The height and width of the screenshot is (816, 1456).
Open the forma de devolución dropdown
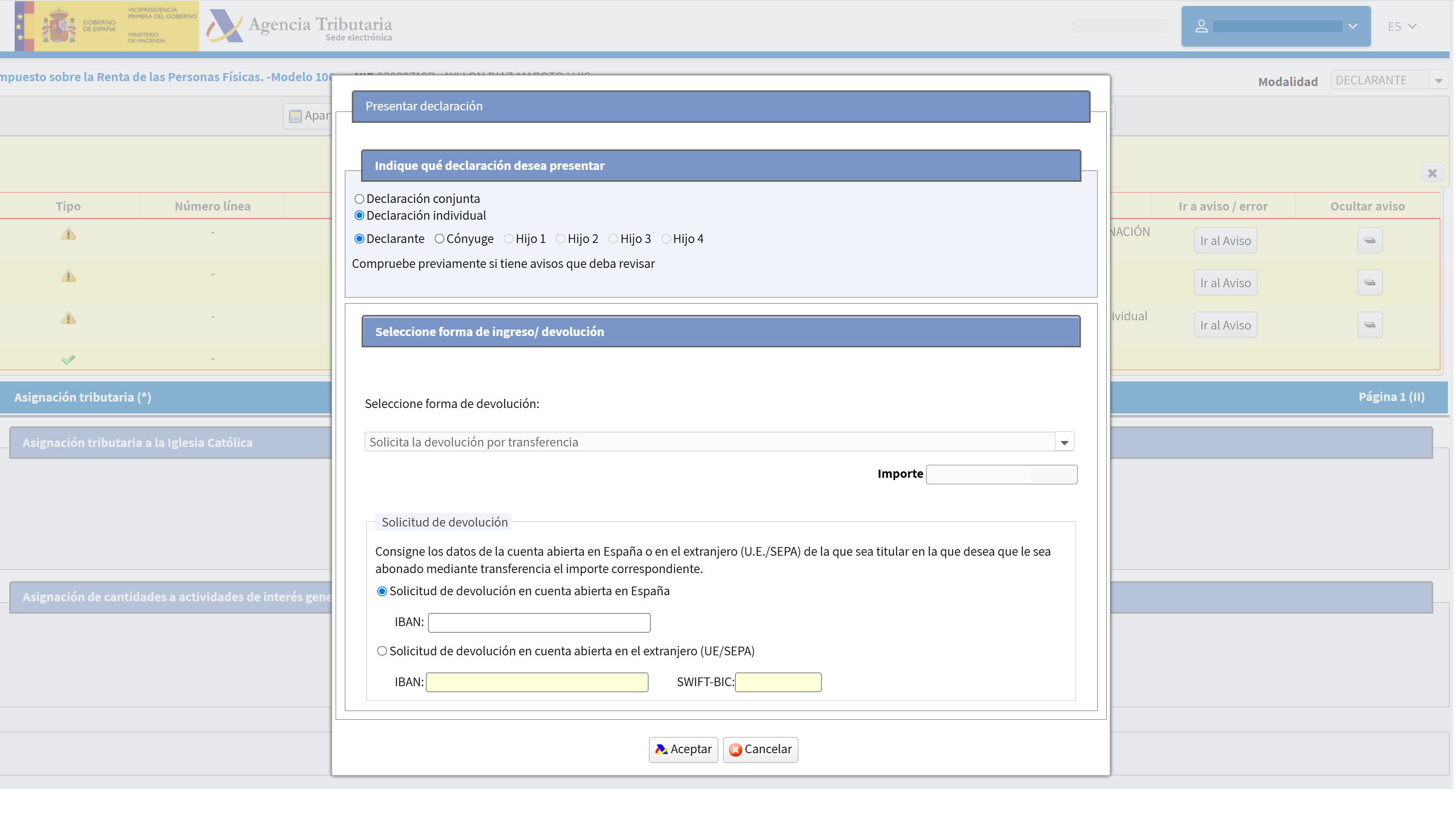click(x=1065, y=442)
